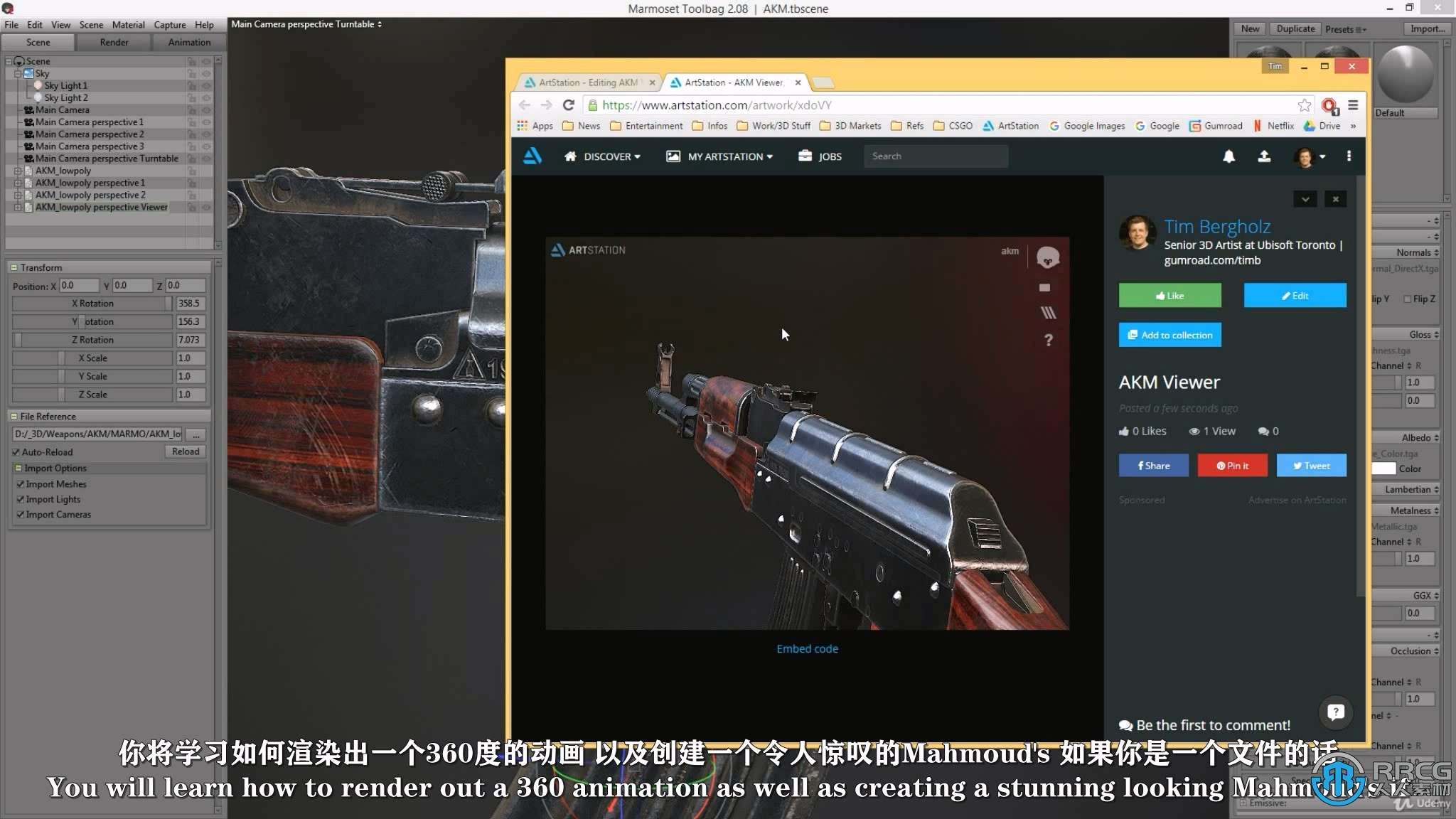Switch to the Animation tab
The image size is (1456, 819).
tap(189, 43)
